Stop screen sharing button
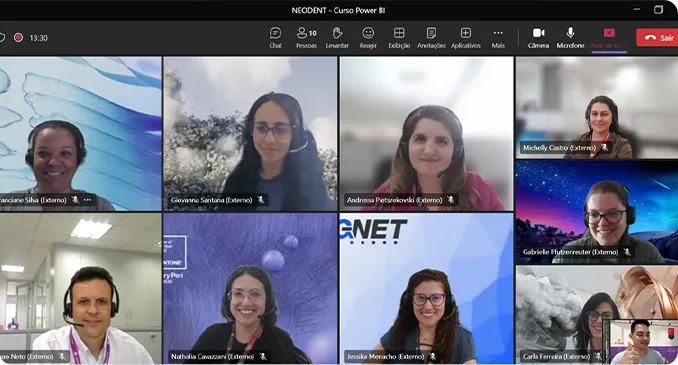Viewport: 678px width, 365px height. pos(608,38)
